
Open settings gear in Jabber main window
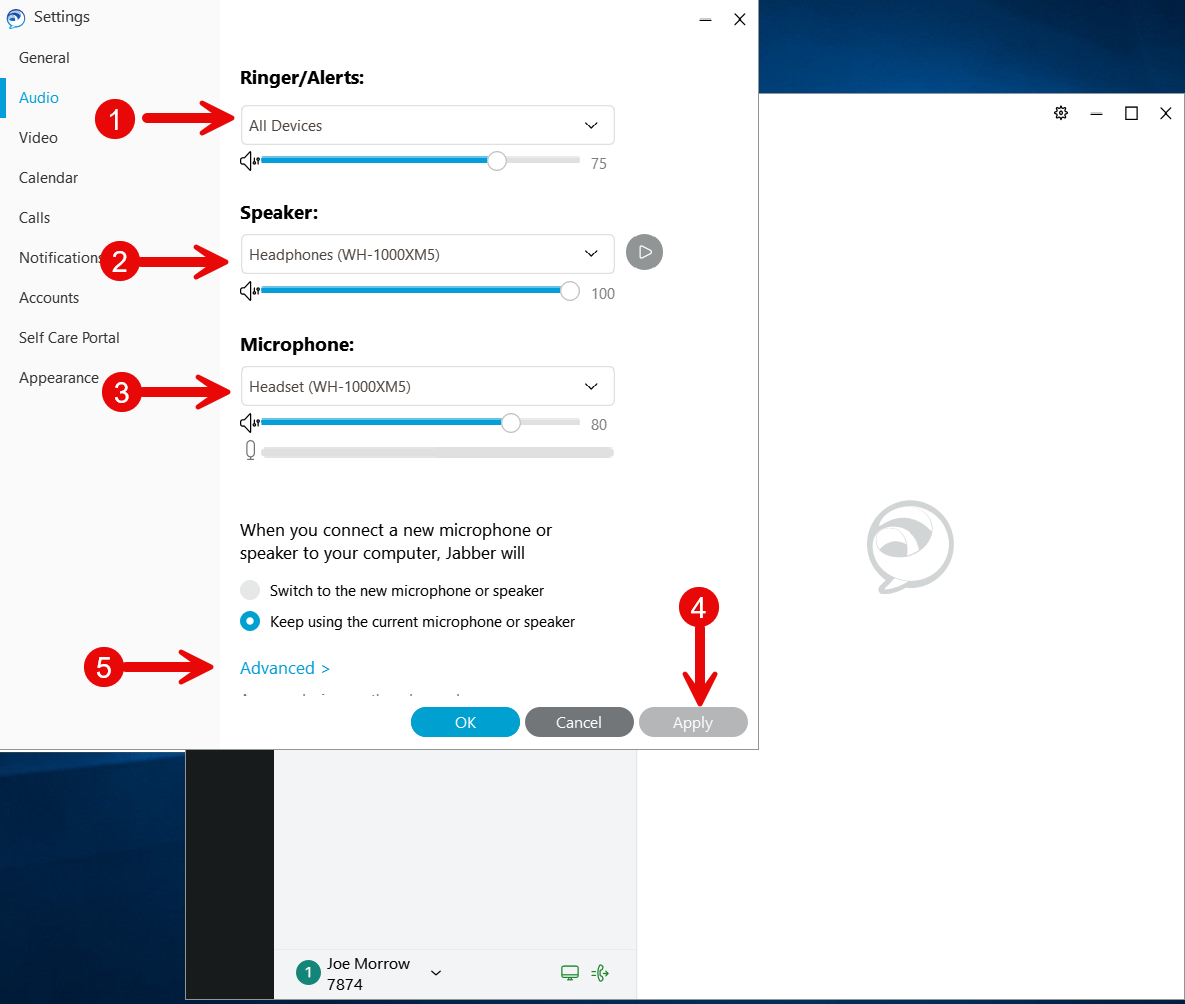coord(1061,113)
